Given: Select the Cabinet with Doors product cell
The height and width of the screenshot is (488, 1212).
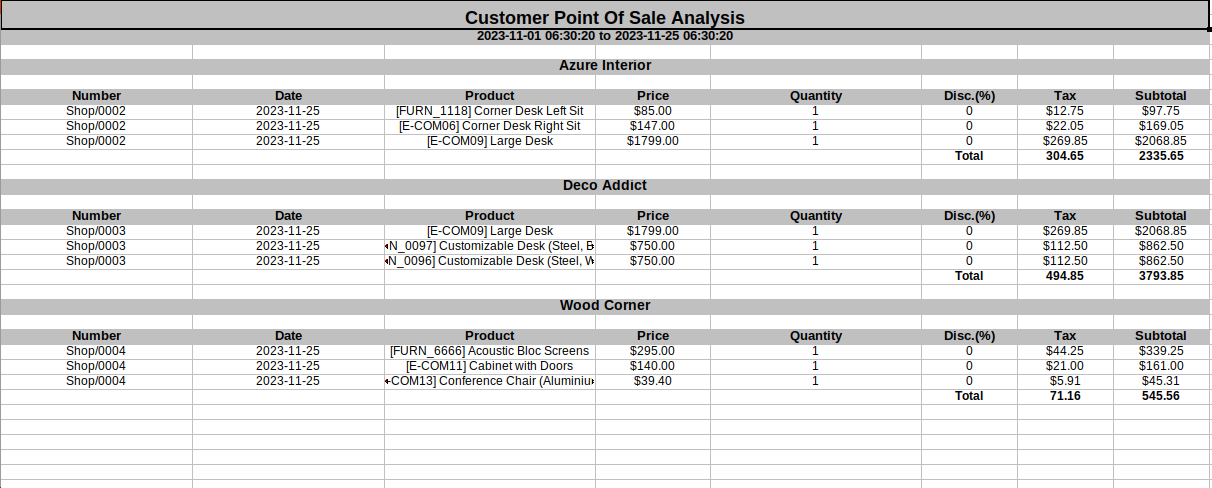Looking at the screenshot, I should coord(490,366).
